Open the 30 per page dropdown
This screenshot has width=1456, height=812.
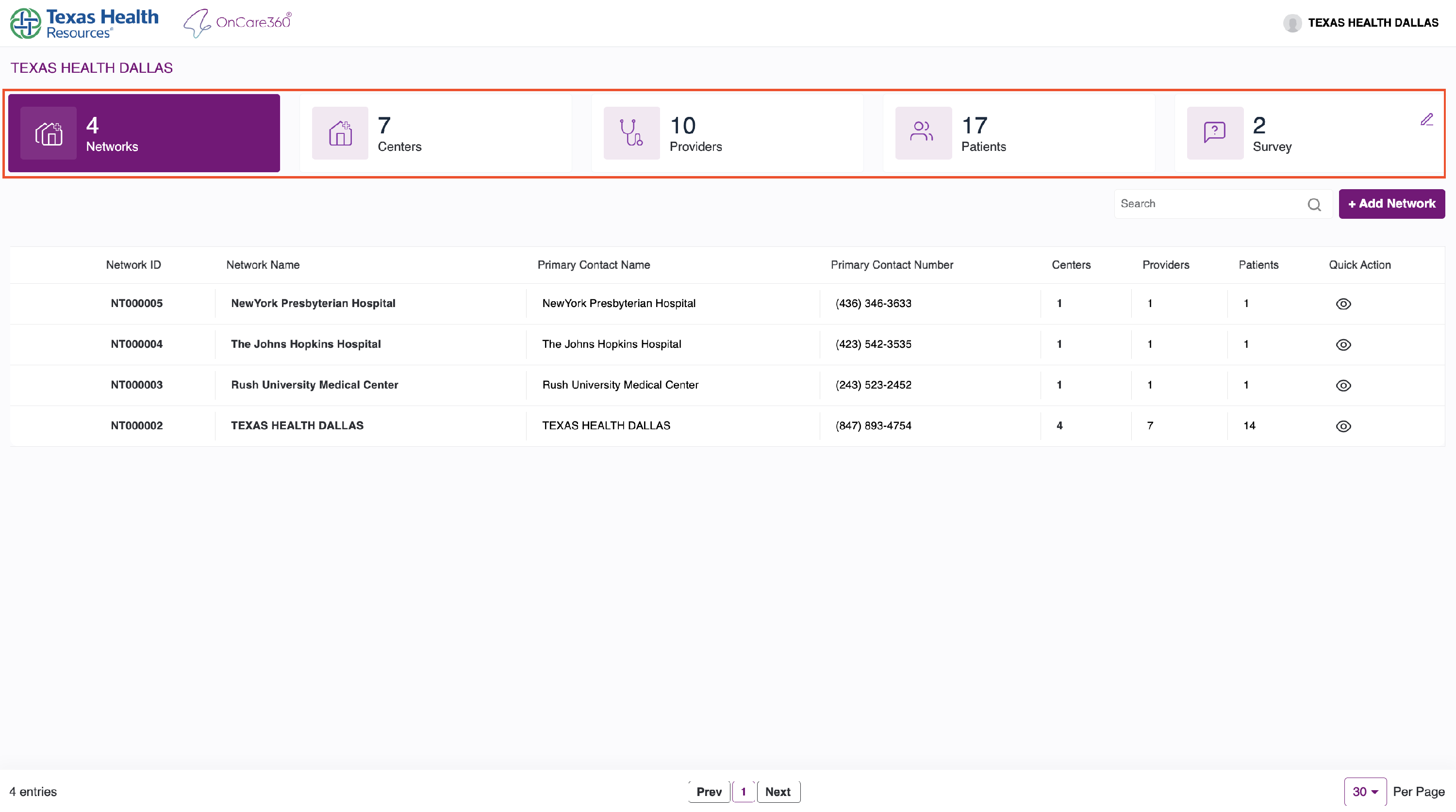[1365, 792]
